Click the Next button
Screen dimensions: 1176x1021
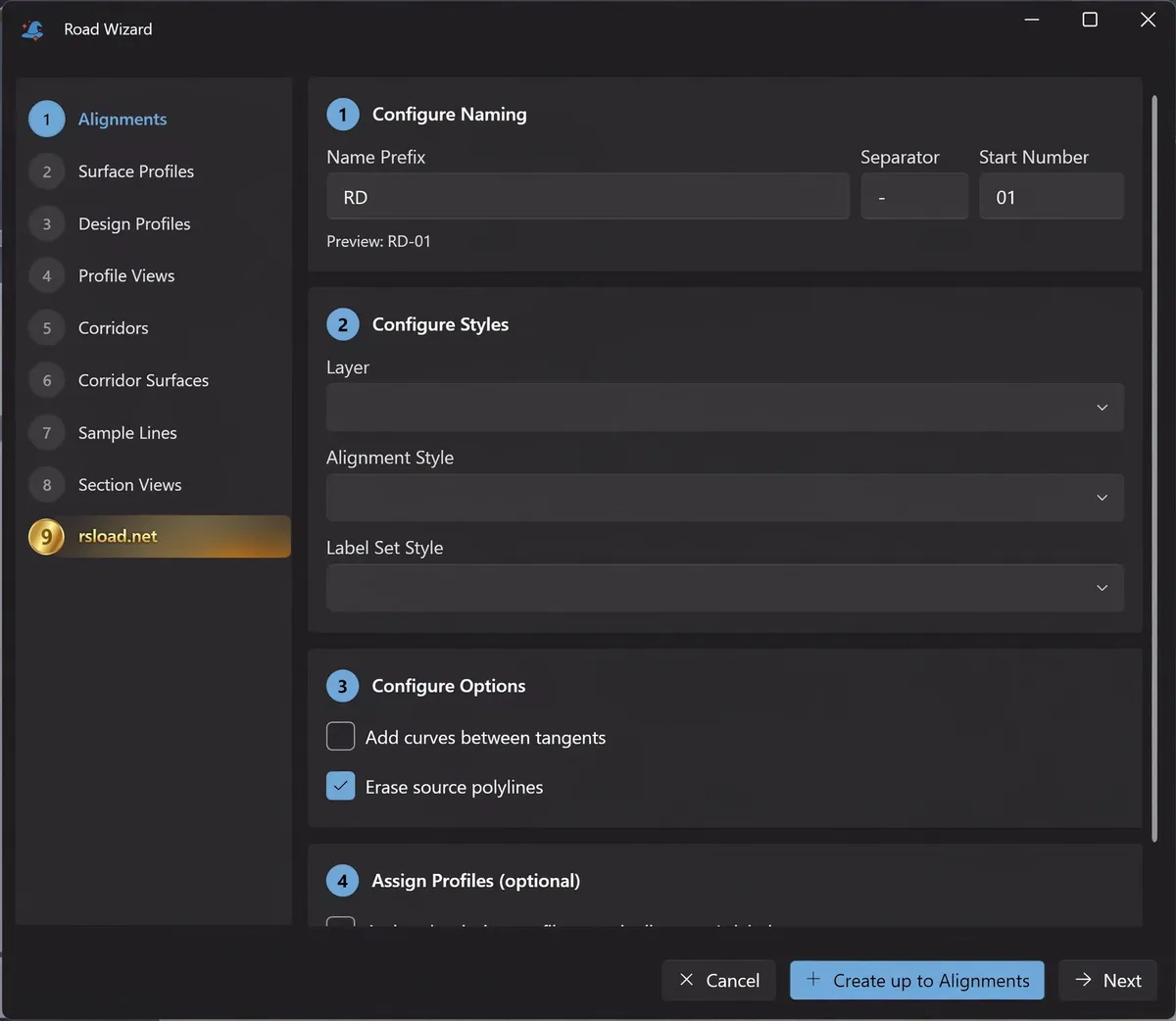click(1108, 980)
